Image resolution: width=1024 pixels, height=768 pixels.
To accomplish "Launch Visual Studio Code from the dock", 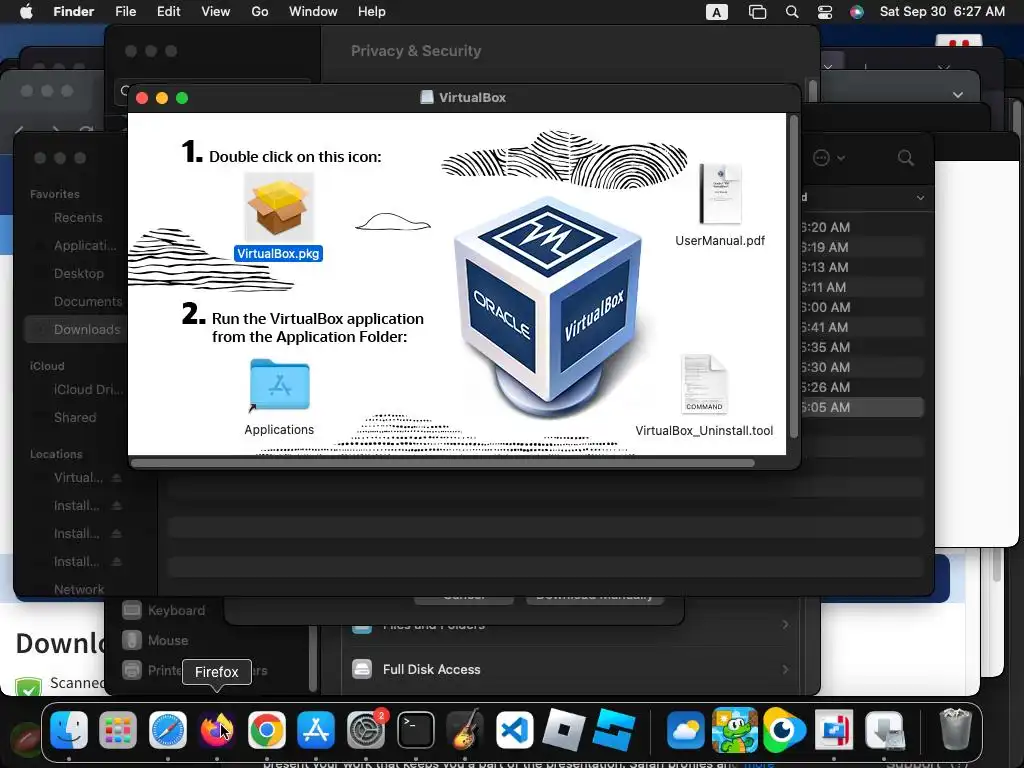I will coord(515,729).
